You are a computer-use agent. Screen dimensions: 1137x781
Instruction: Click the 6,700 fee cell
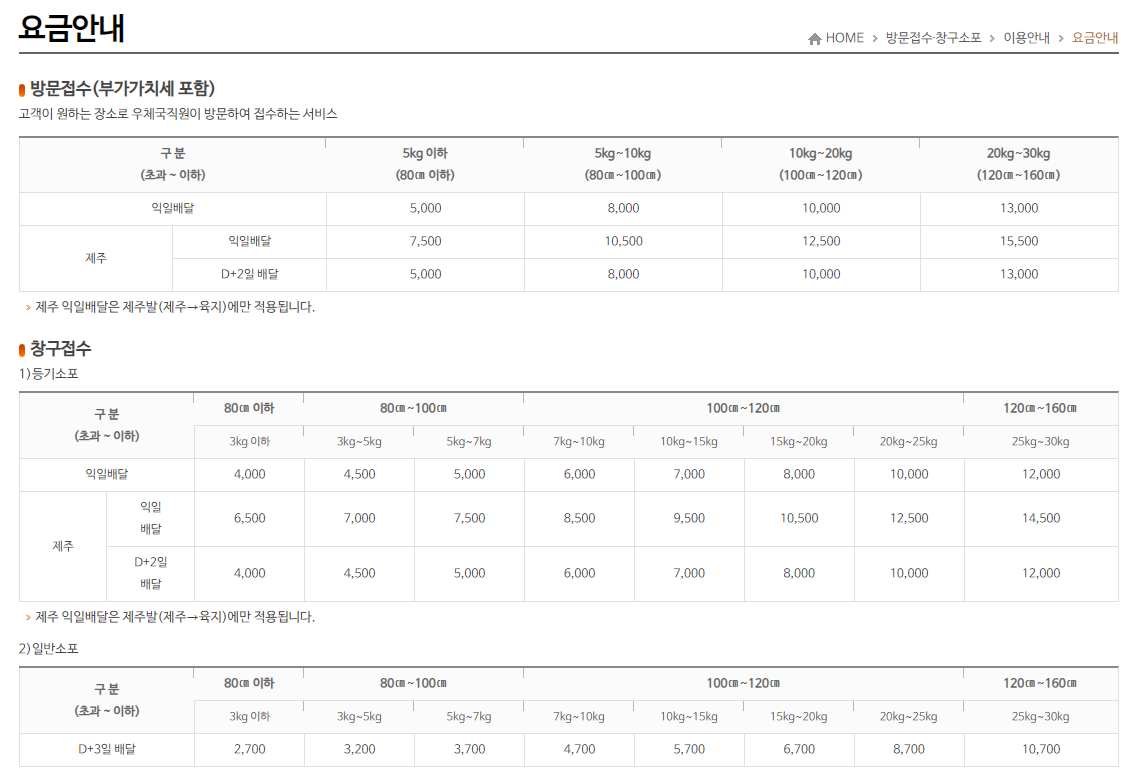[799, 750]
